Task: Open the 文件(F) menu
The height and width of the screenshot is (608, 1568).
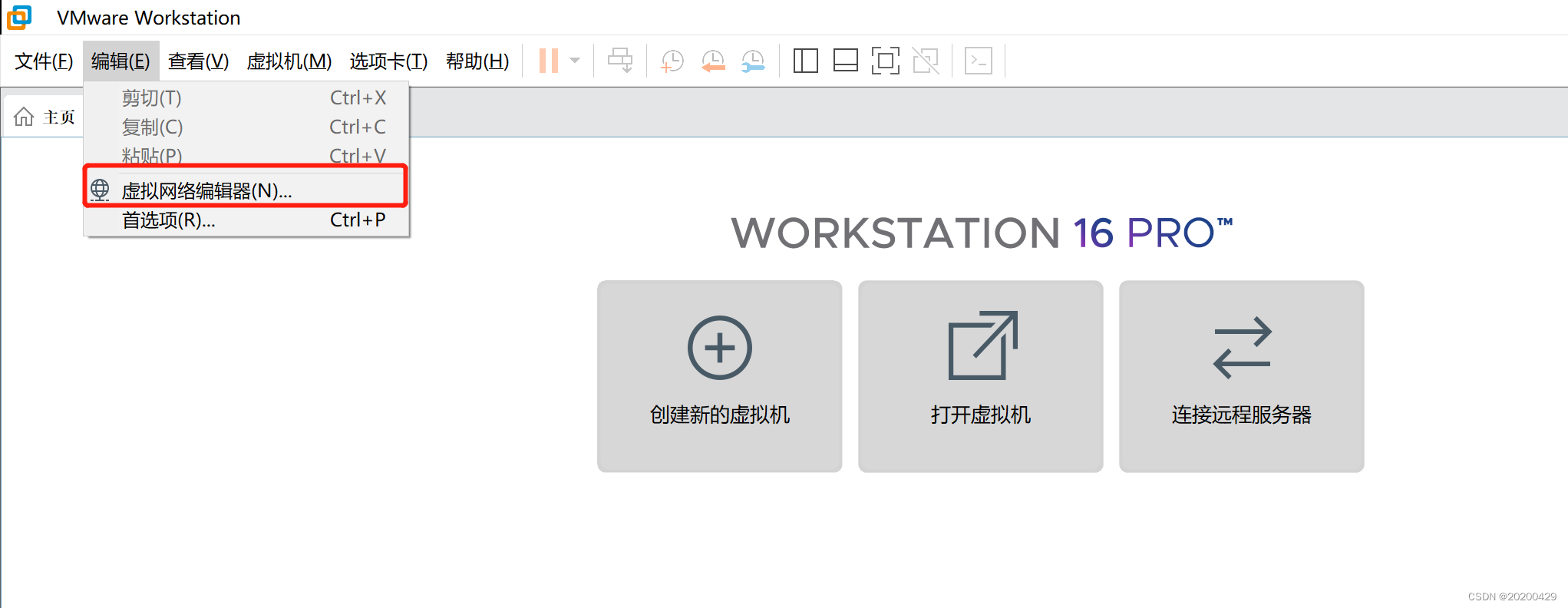Action: pos(44,61)
